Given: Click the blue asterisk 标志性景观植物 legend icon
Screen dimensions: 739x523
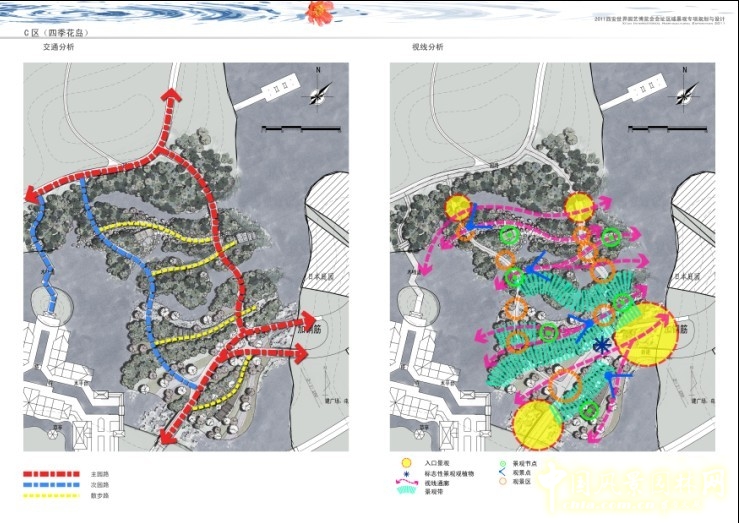Looking at the screenshot, I should click(405, 474).
